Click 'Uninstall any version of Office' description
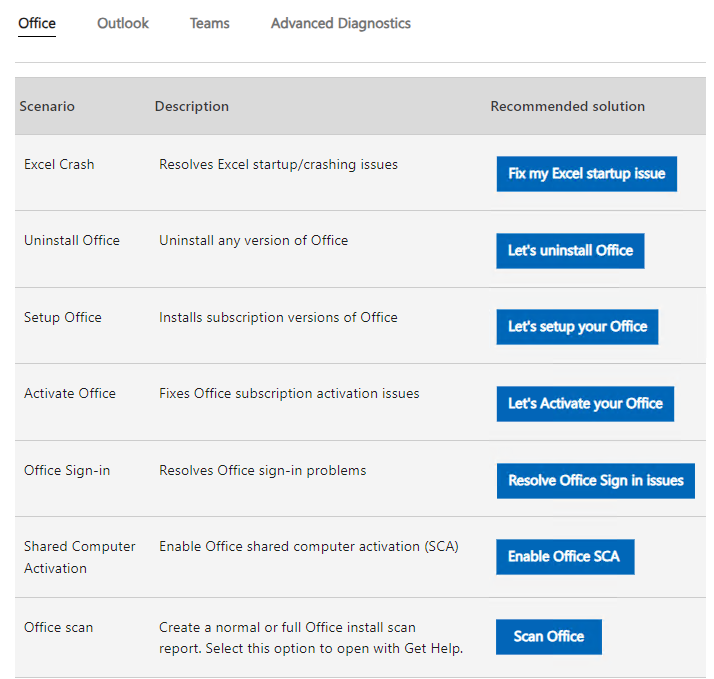 point(253,240)
